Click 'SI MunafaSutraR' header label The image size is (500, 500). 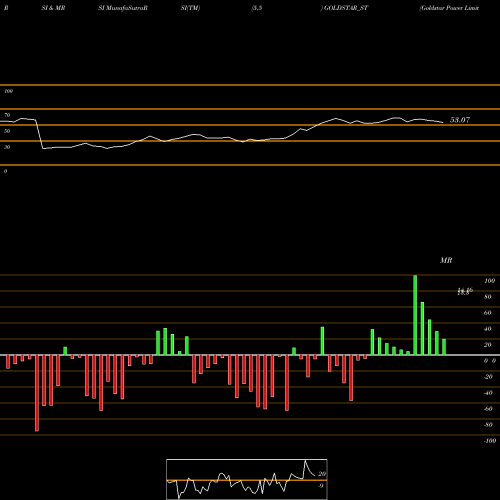pos(123,8)
